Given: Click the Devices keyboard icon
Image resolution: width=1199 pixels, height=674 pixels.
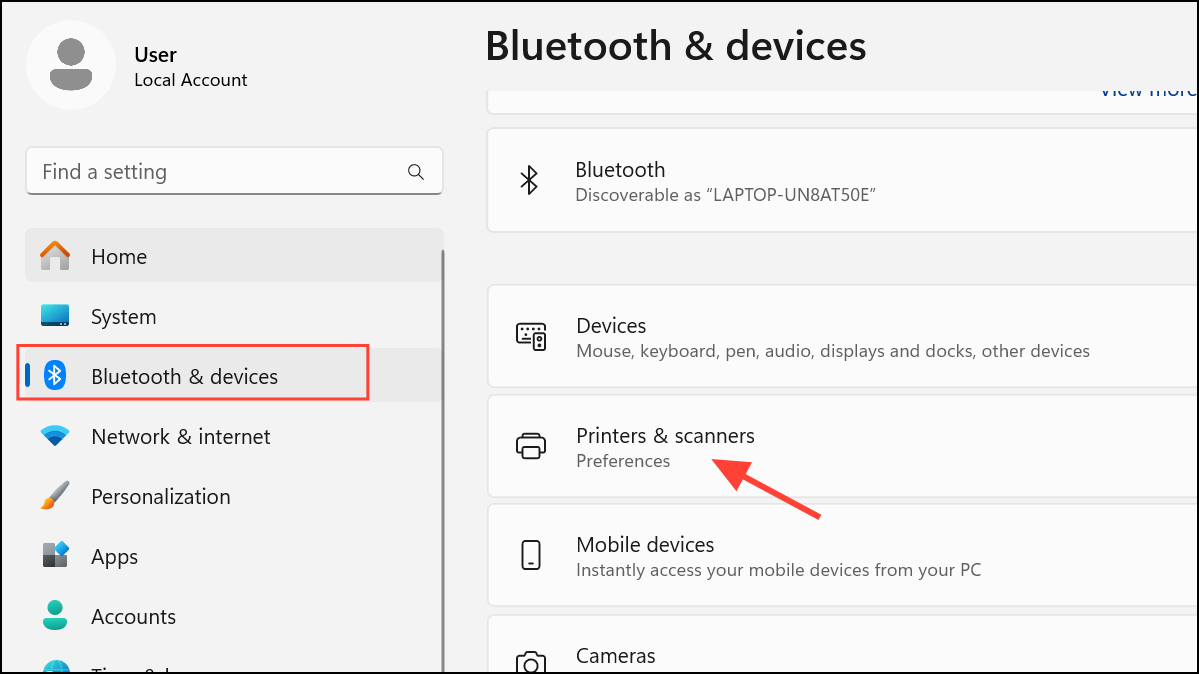Looking at the screenshot, I should coord(531,337).
